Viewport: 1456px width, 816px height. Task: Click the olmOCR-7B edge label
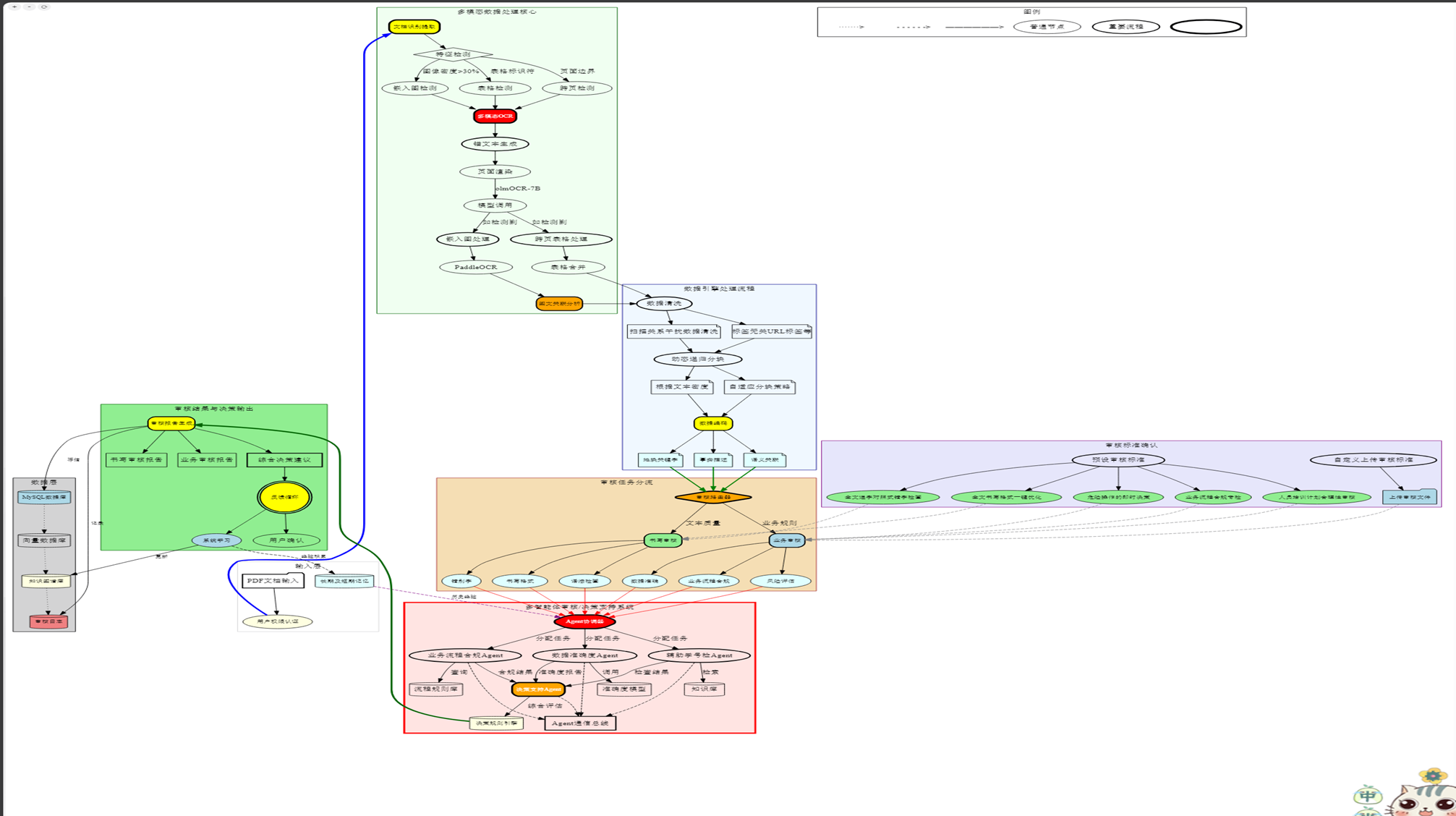coord(518,188)
